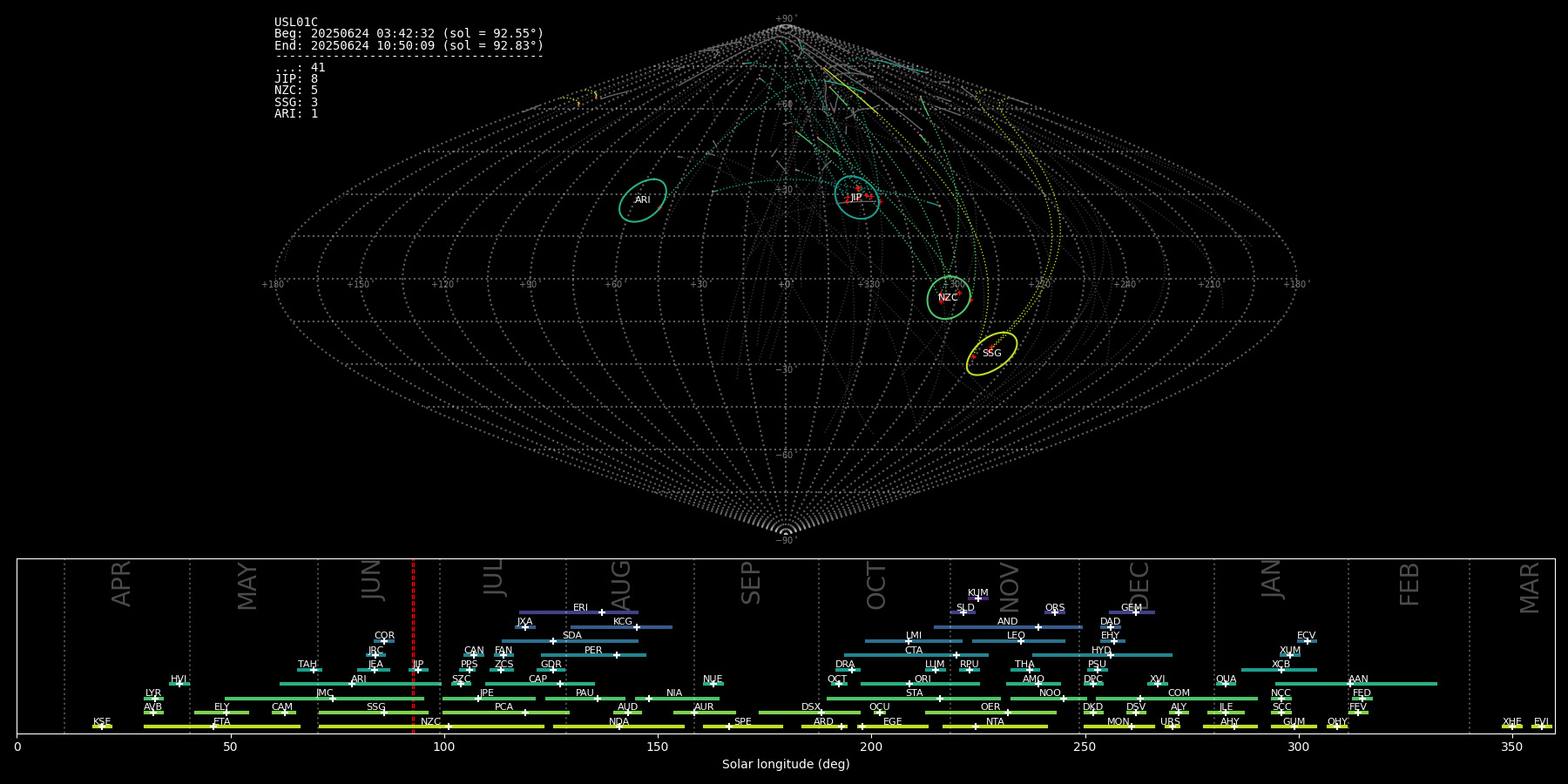Click the SPE shower label in timeline
1568x784 pixels.
tap(743, 722)
